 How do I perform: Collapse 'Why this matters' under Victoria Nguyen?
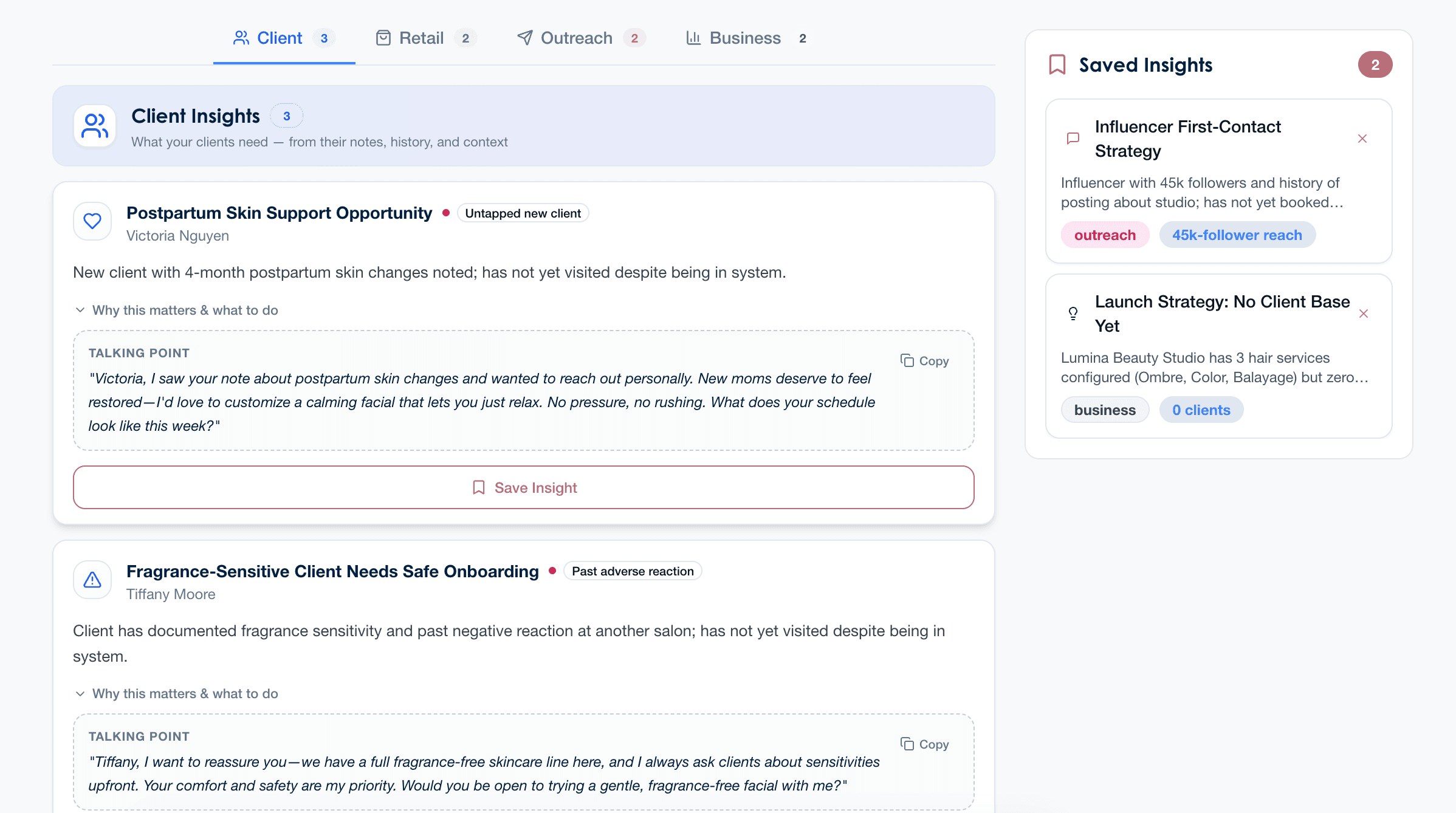(176, 310)
